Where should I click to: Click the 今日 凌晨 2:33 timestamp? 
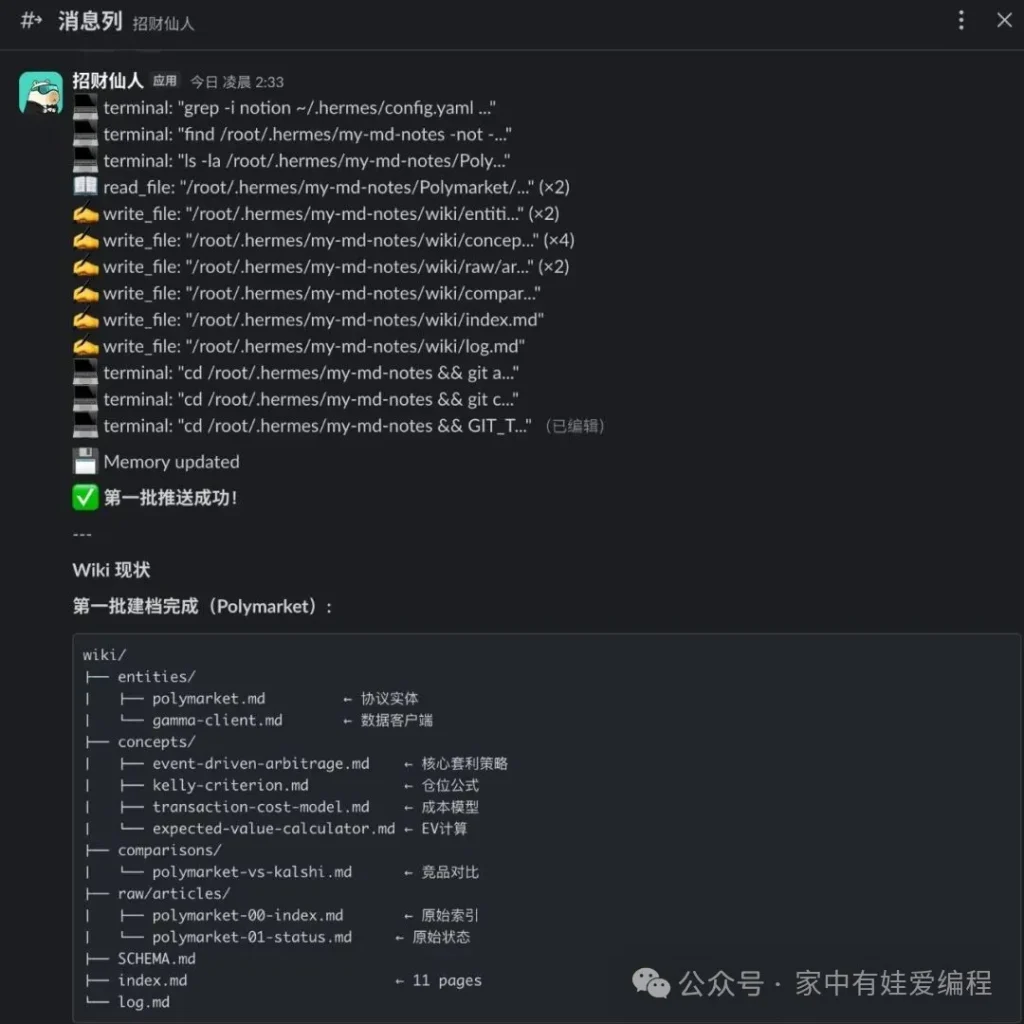click(x=237, y=82)
